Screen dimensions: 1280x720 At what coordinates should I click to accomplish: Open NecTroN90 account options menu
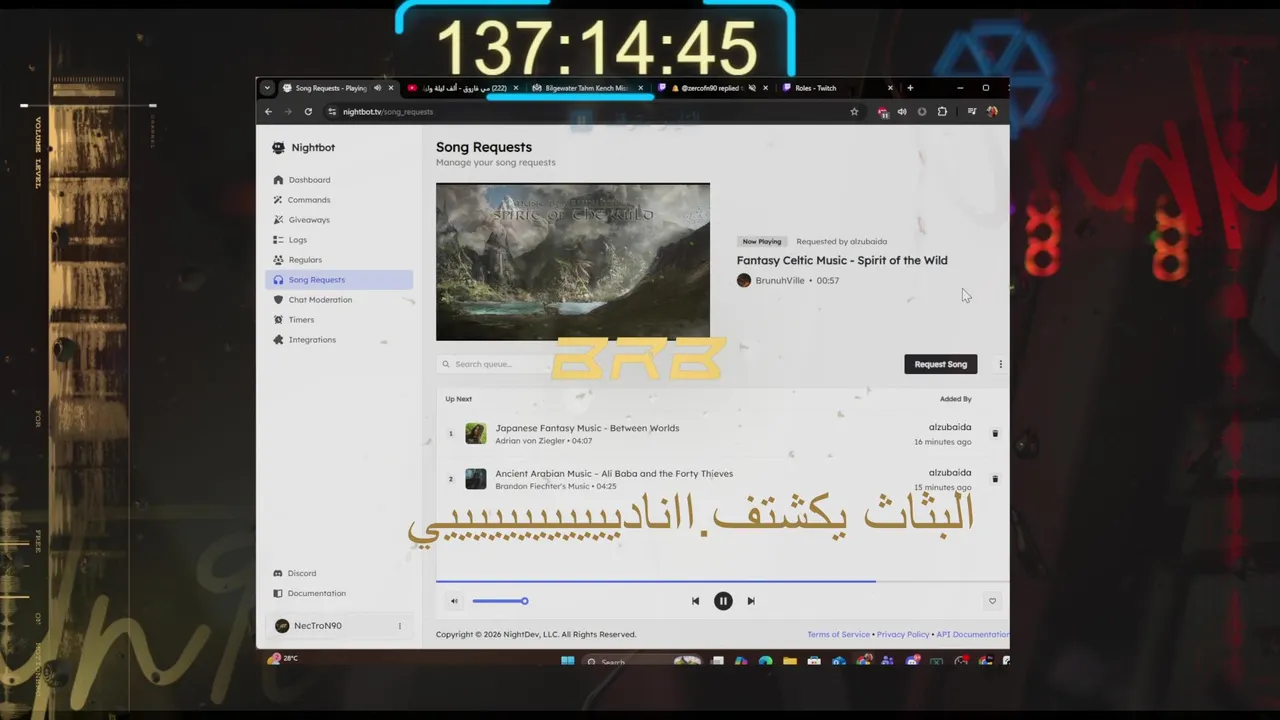(400, 626)
